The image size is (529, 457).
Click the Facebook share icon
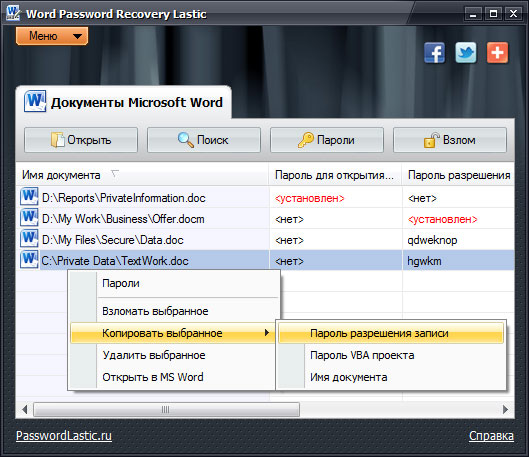click(x=434, y=53)
